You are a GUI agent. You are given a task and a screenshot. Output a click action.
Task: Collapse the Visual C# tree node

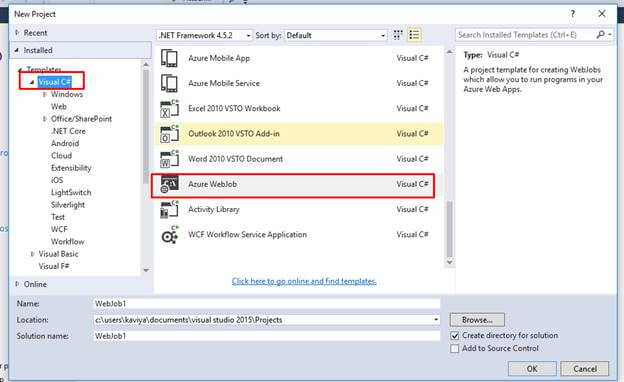32,82
